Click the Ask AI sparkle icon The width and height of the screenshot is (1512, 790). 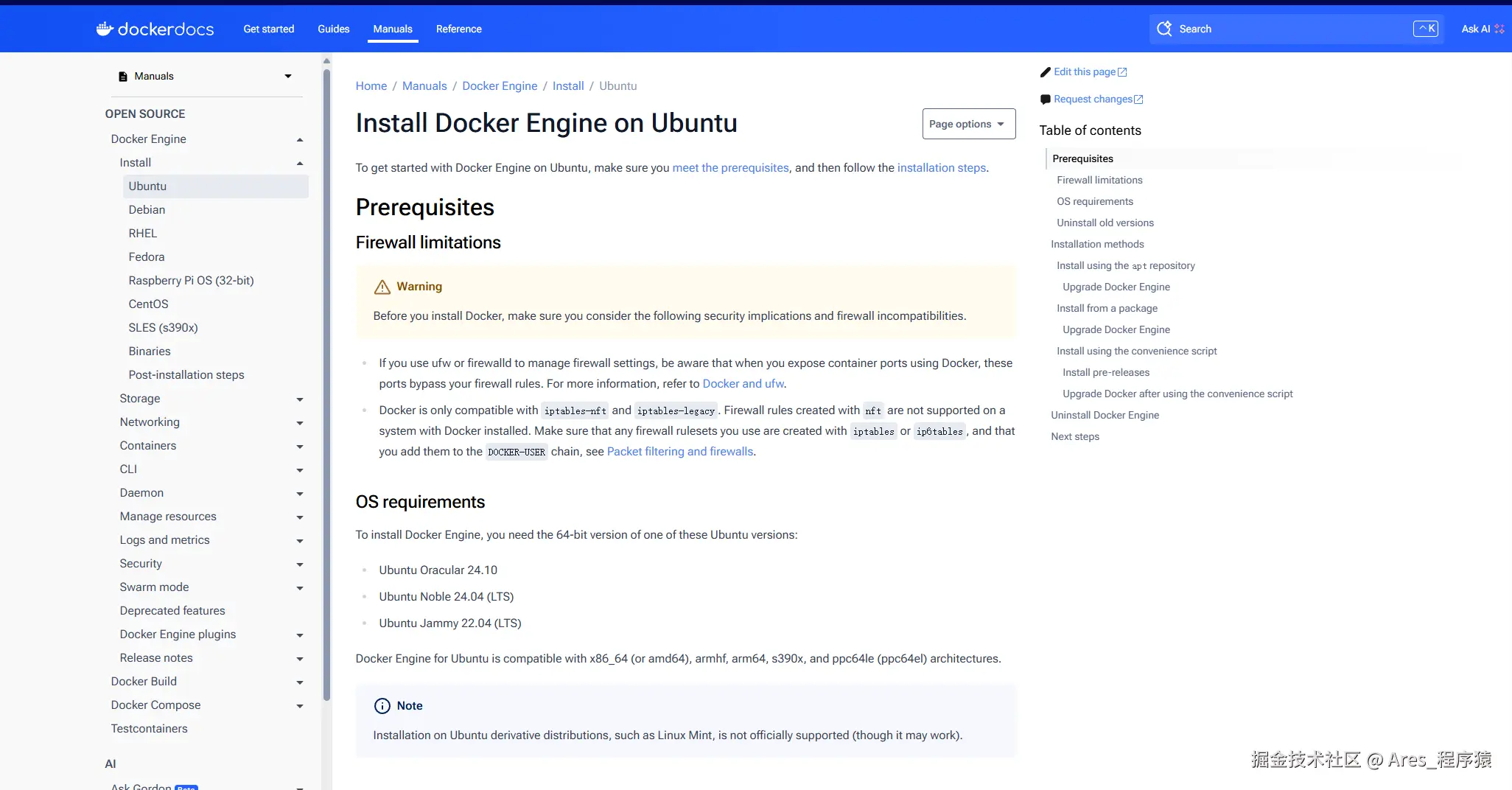coord(1499,29)
